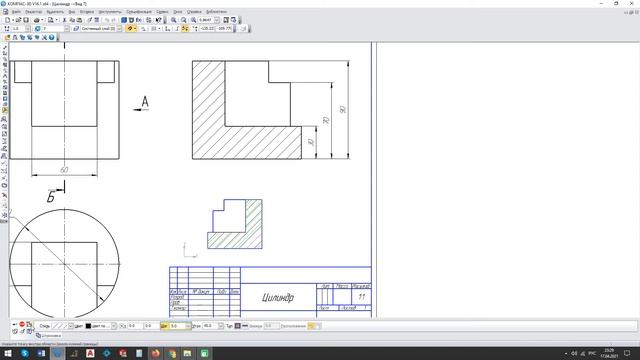Open Chrome from the taskbar
Image resolution: width=640 pixels, height=360 pixels.
[172, 353]
